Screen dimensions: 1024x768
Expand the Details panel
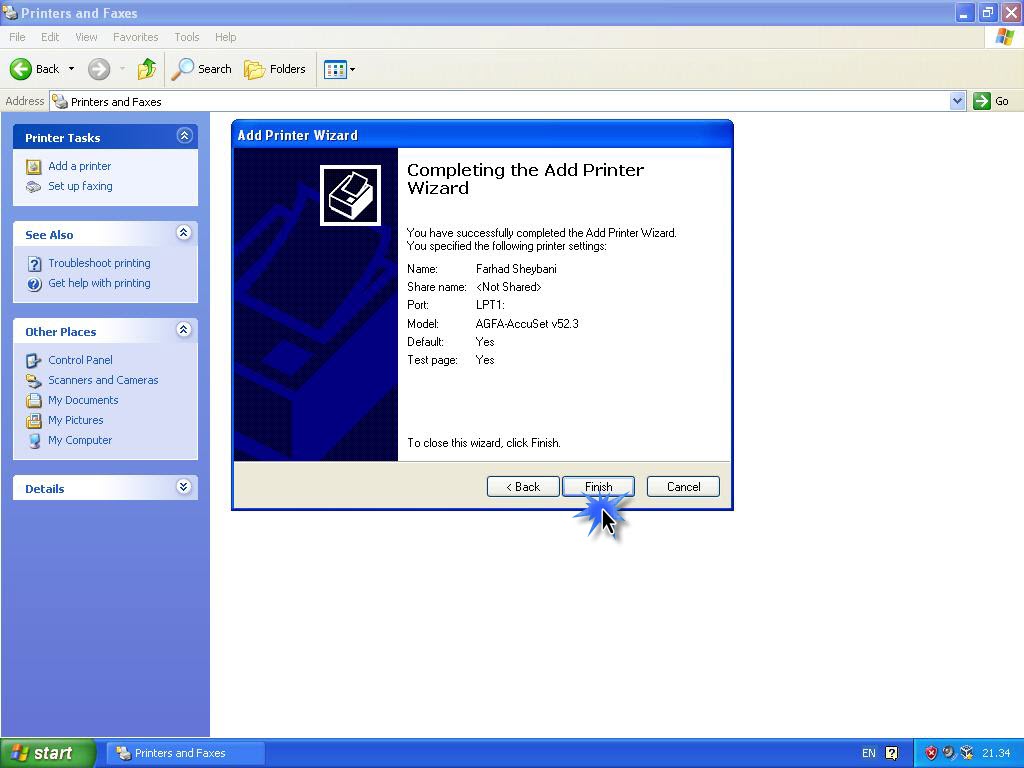coord(184,487)
